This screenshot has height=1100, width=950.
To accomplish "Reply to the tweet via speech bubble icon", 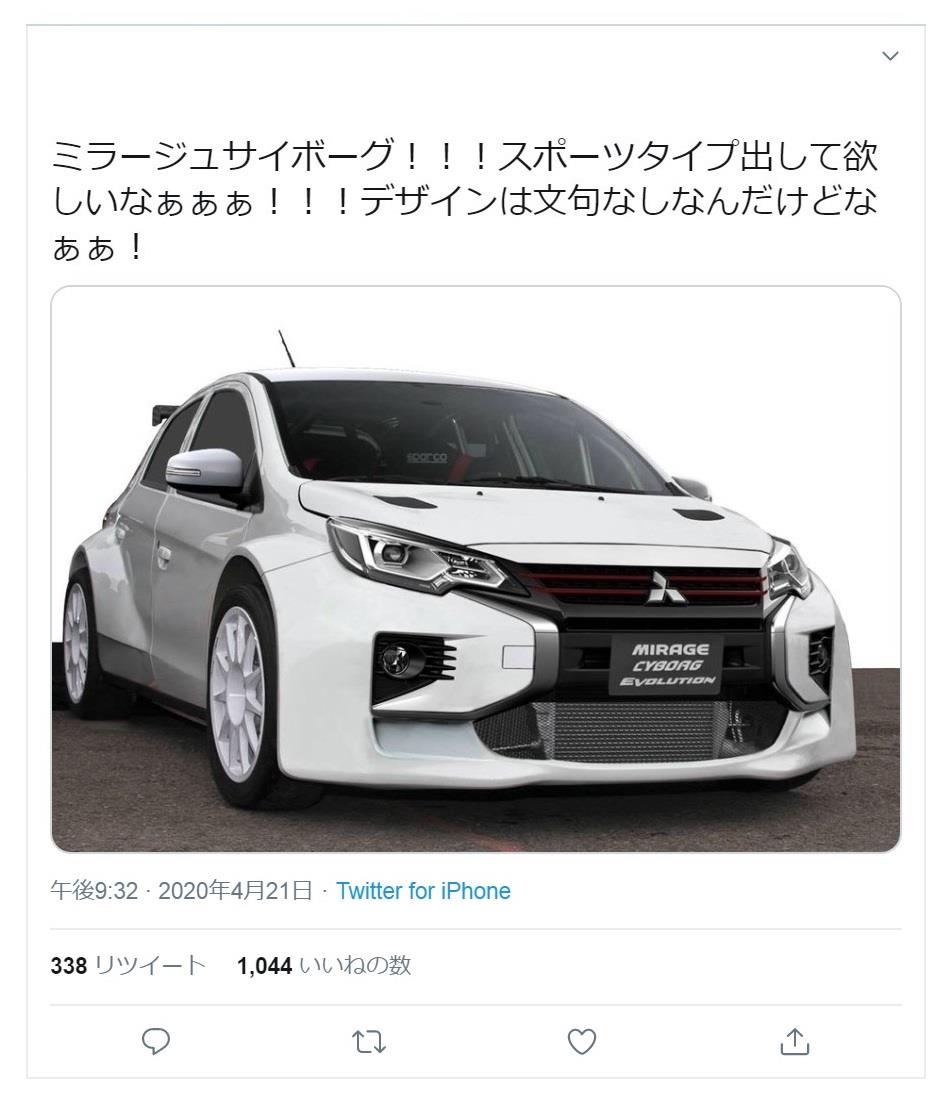I will pos(156,1041).
